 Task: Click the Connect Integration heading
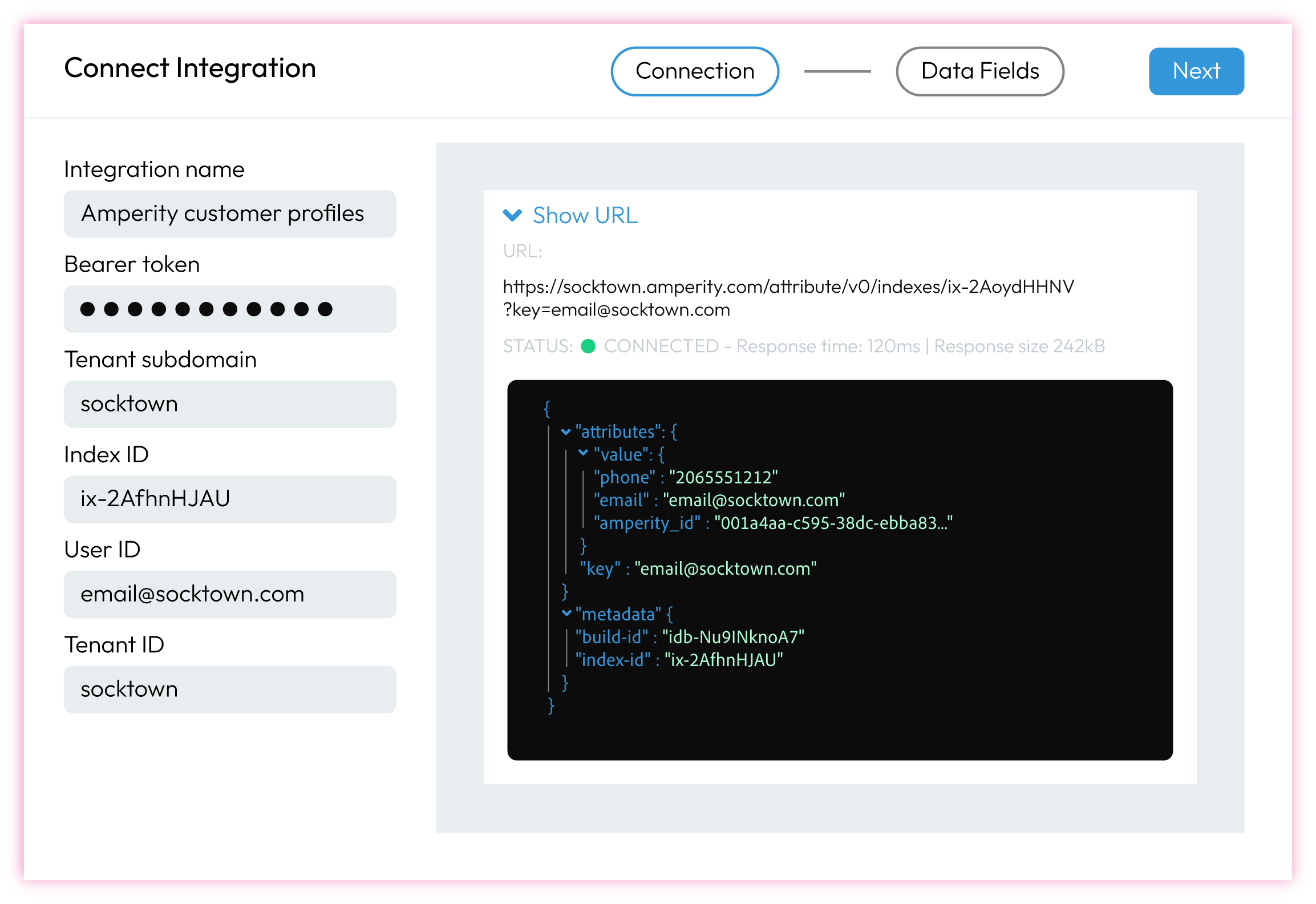pyautogui.click(x=190, y=68)
